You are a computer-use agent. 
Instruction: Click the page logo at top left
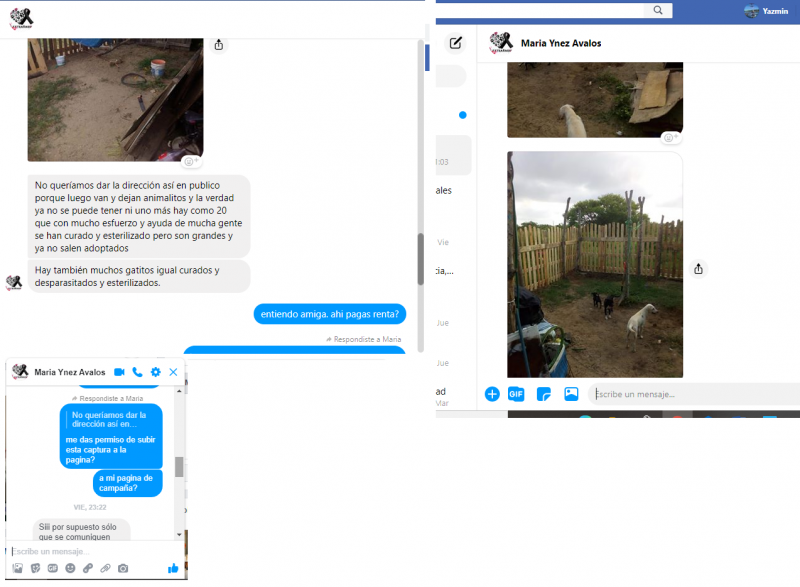click(x=21, y=18)
